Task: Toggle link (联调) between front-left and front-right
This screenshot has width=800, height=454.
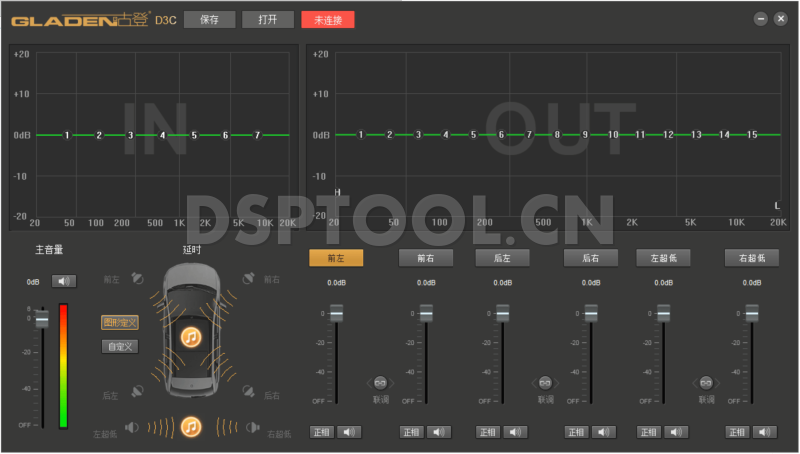Action: (380, 382)
